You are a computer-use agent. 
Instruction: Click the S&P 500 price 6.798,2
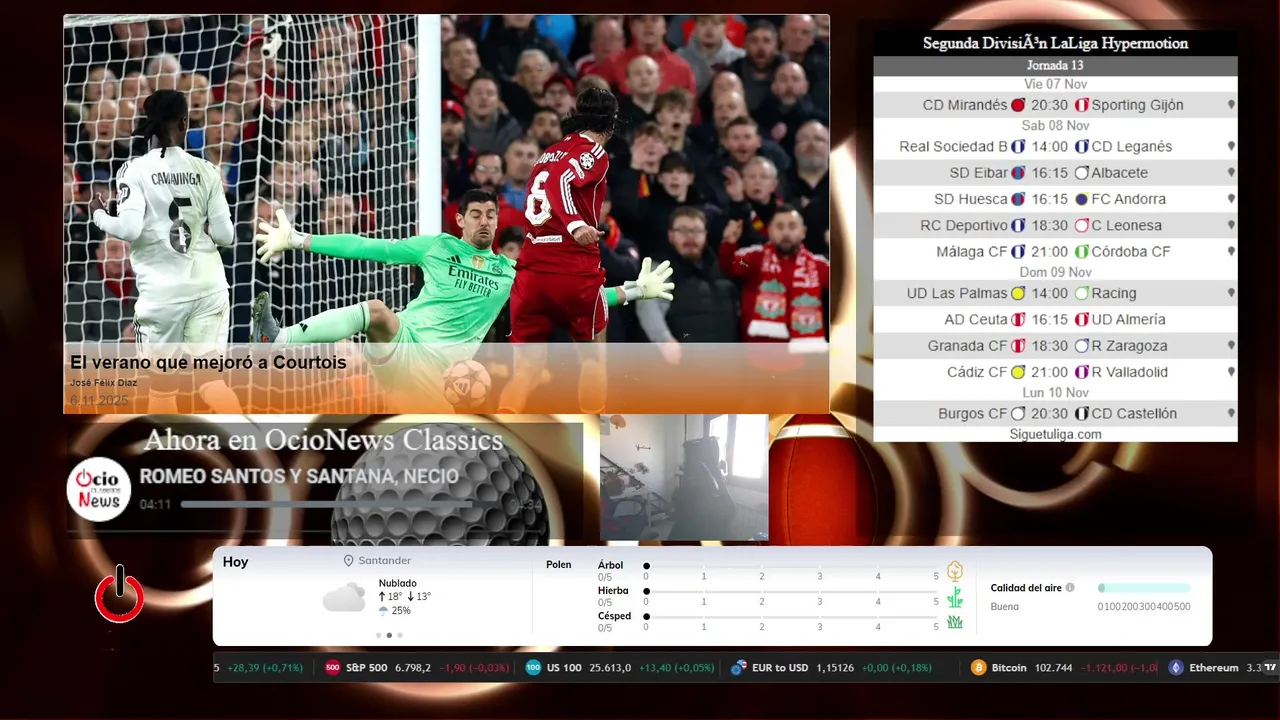413,668
